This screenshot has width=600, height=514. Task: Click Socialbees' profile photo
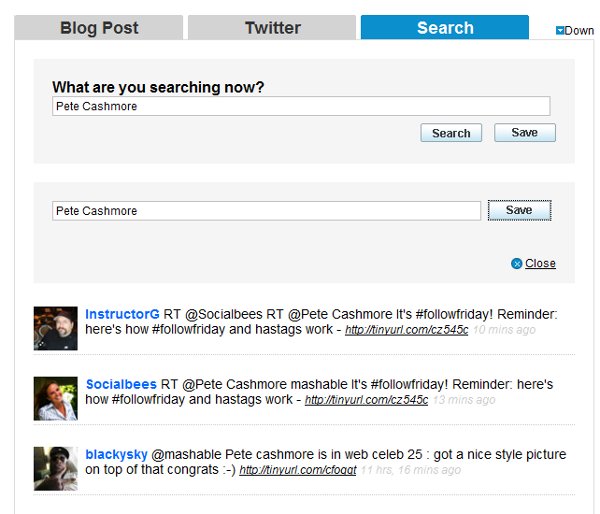tap(55, 399)
